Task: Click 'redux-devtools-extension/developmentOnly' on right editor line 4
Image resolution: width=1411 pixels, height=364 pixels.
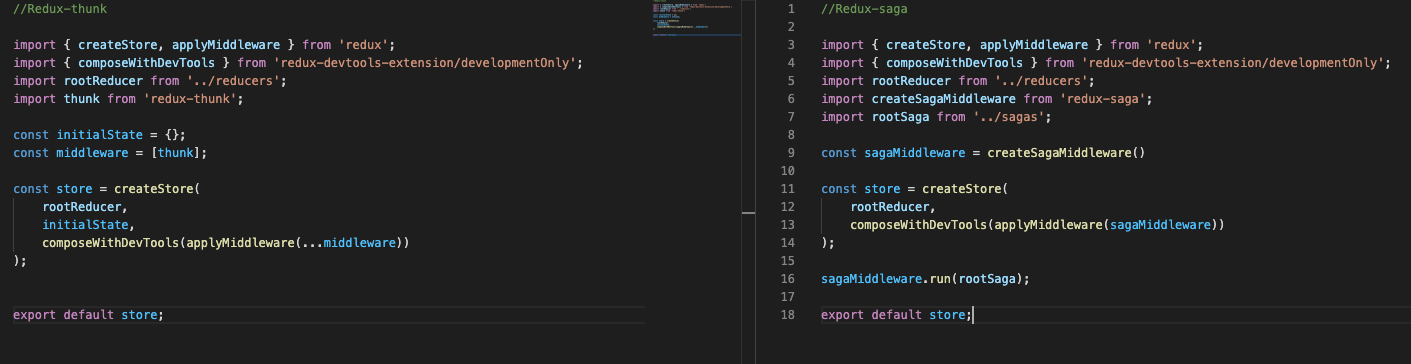Action: 1234,63
